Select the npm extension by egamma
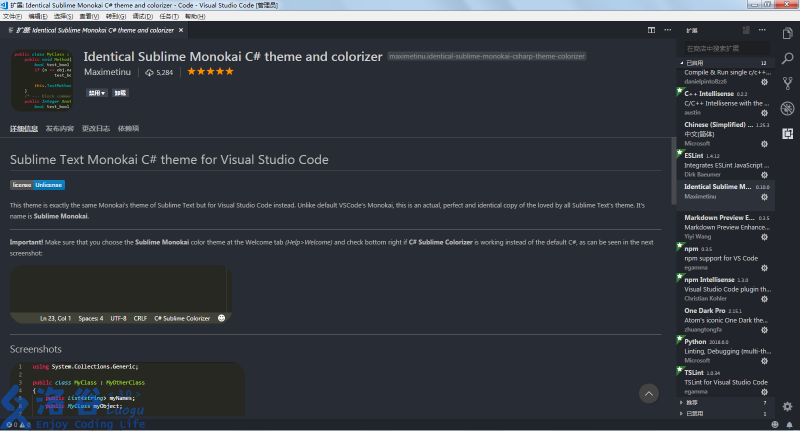 coord(726,258)
